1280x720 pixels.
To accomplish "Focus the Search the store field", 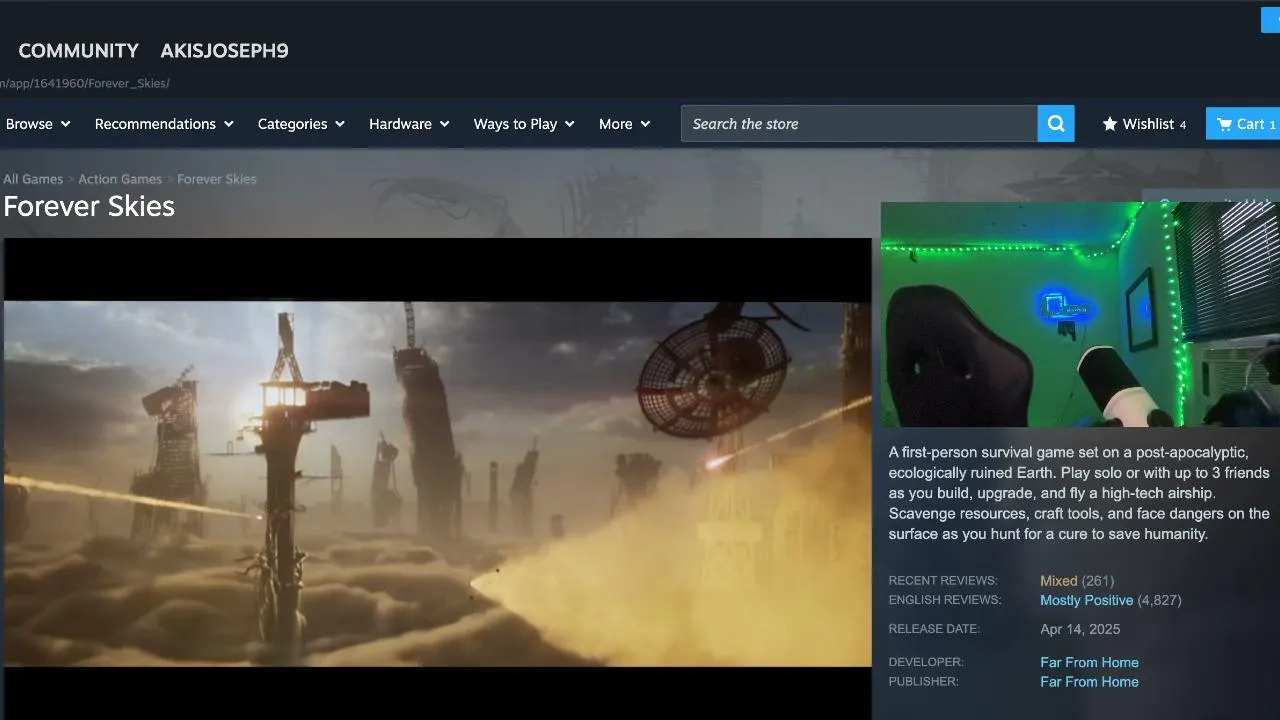I will (859, 124).
